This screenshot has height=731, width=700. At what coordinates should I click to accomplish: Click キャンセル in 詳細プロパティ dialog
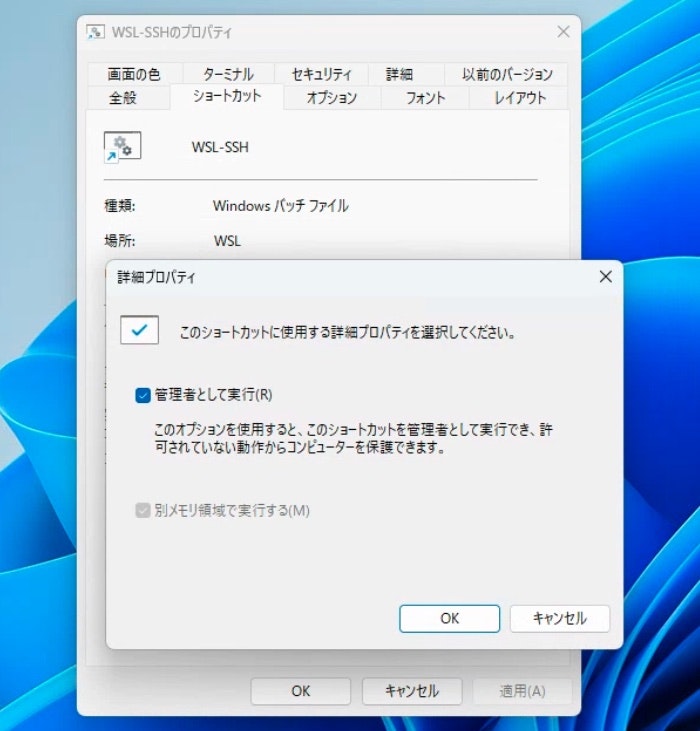point(560,619)
